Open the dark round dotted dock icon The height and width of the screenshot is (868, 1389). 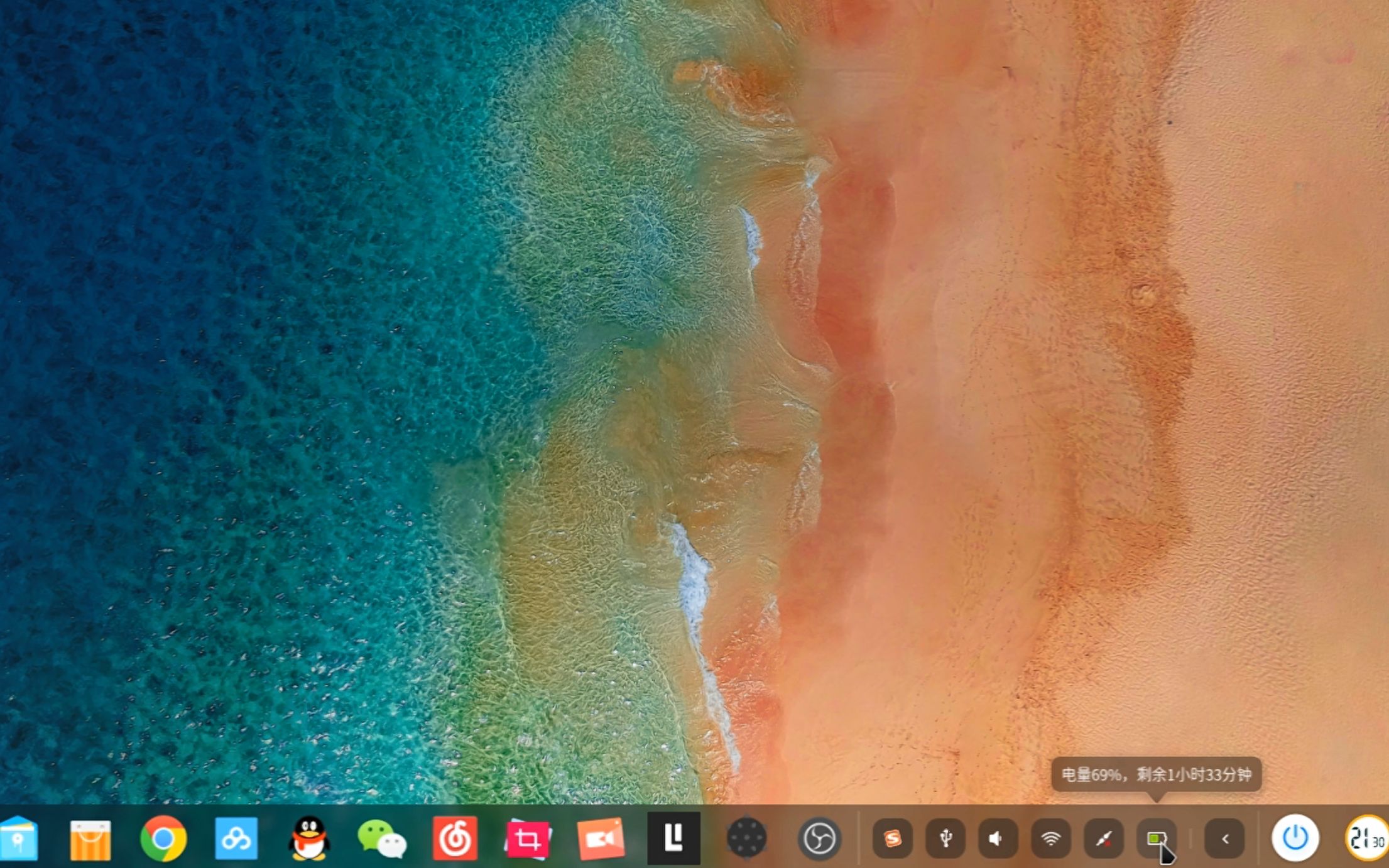746,838
